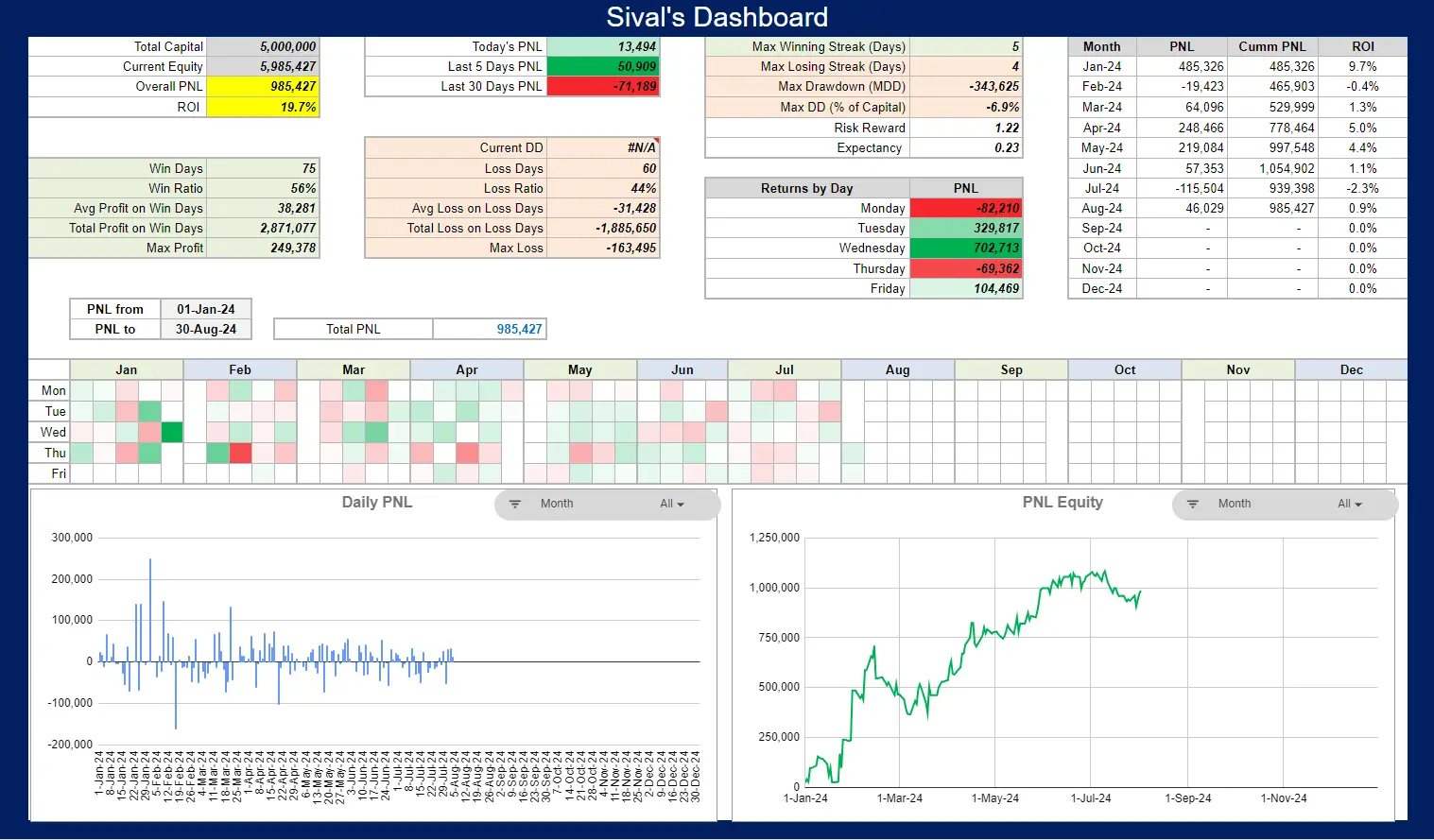Select the Jan-24 row in monthly table
The image size is (1434, 840).
[x=1237, y=66]
